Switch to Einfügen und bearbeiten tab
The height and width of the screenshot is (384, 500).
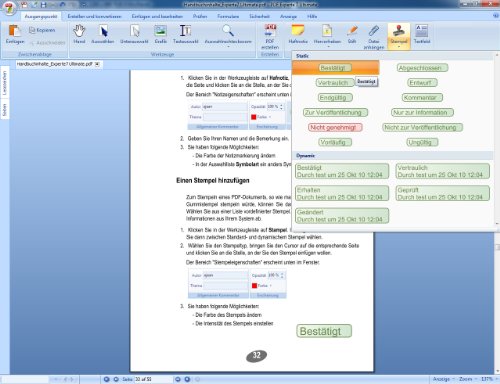(157, 16)
